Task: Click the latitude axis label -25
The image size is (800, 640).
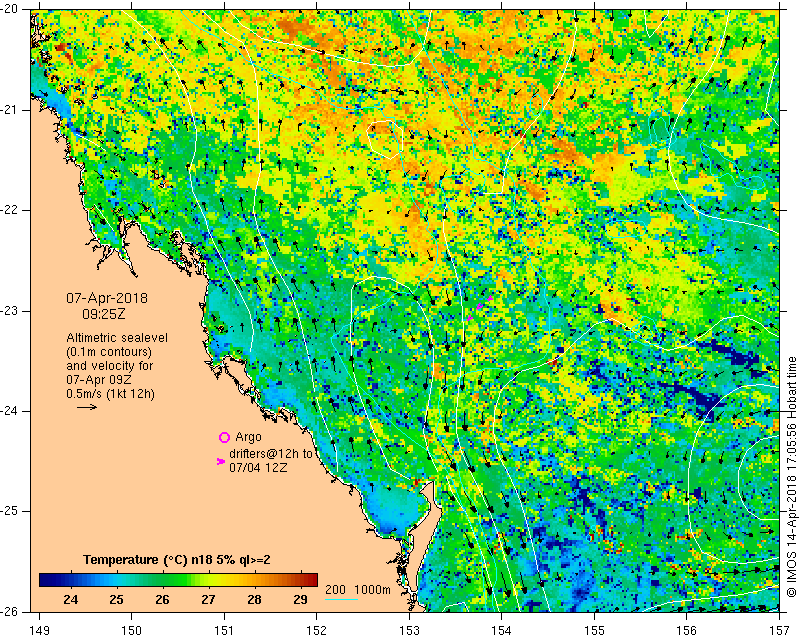Action: 9,511
